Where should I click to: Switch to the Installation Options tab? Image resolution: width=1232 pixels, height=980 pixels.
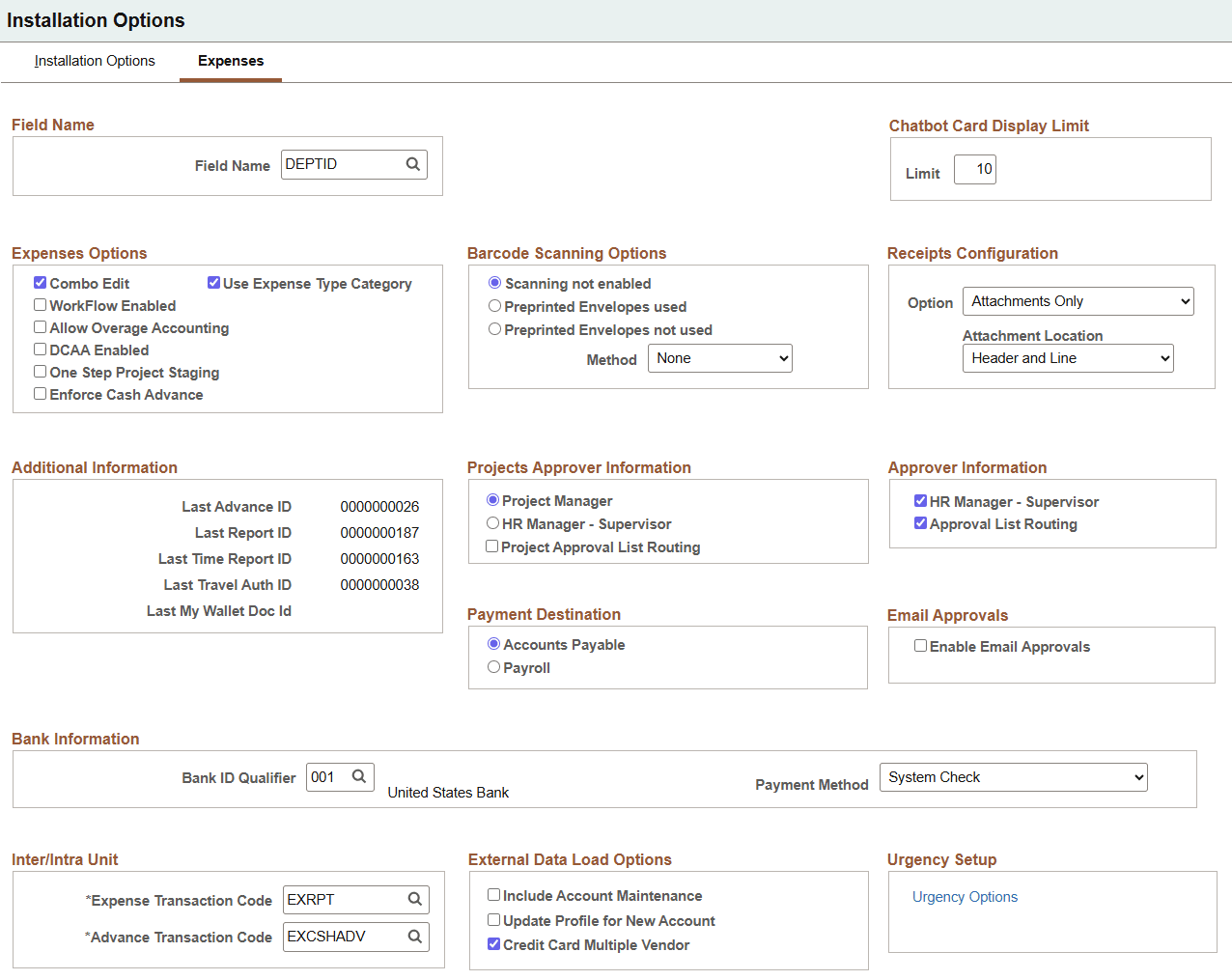click(x=94, y=61)
